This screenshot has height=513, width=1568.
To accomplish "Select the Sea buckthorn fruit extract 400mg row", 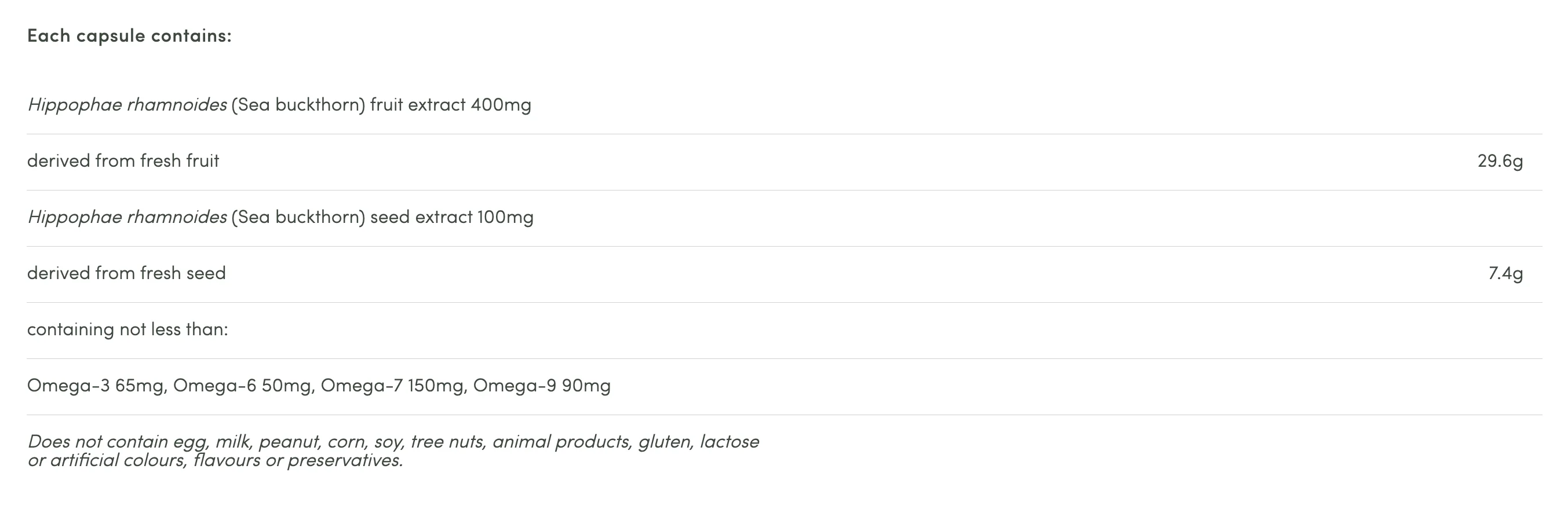I will (784, 106).
